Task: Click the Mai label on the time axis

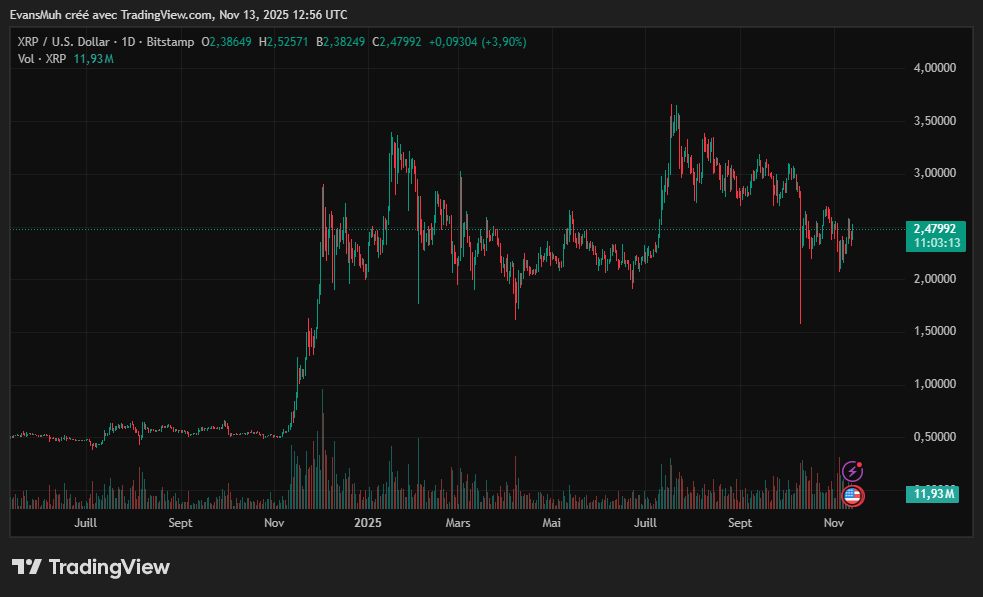Action: coord(552,522)
